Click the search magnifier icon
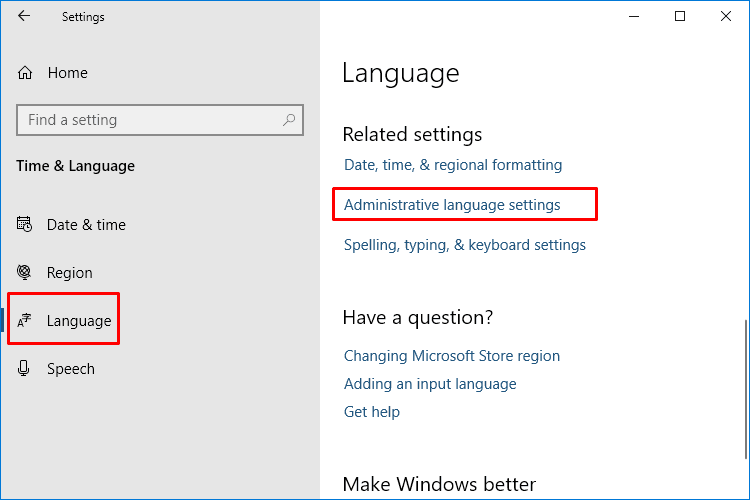The width and height of the screenshot is (750, 500). [x=288, y=120]
